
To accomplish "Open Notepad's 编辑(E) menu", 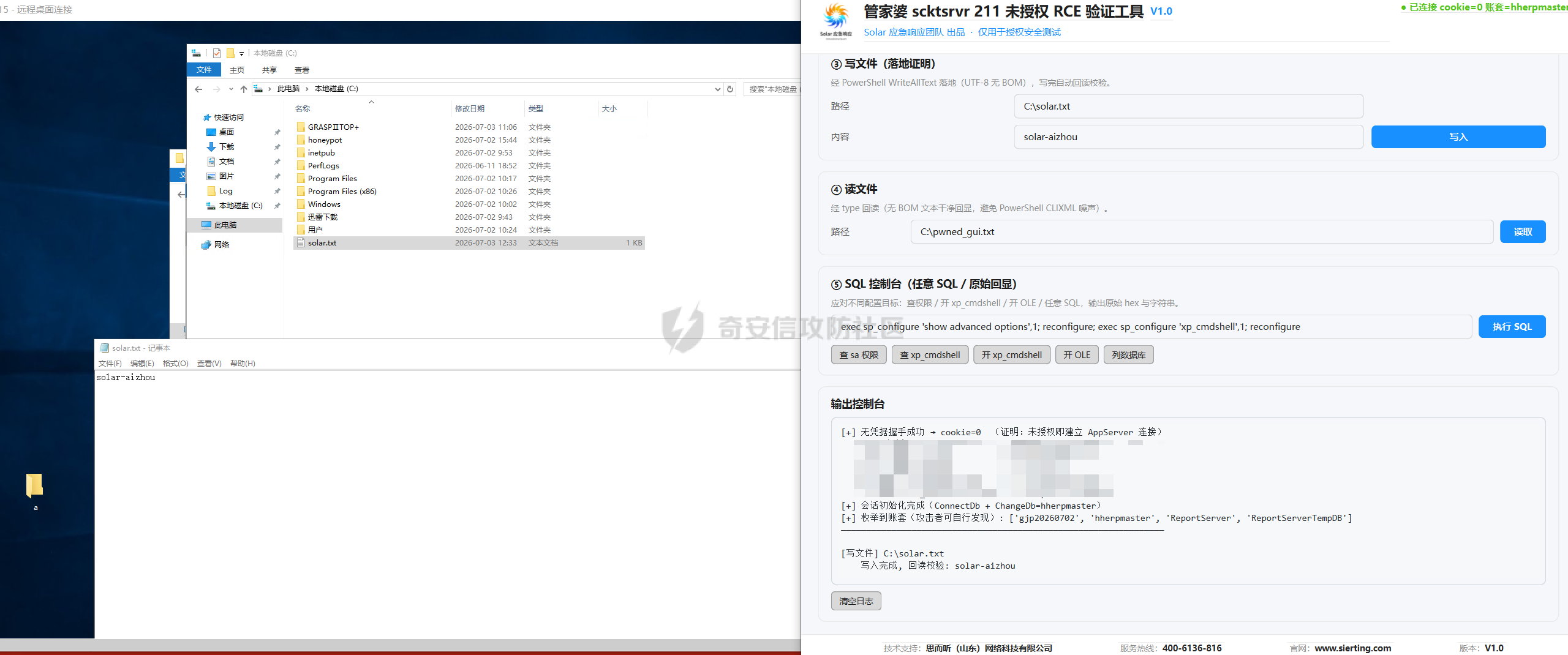I will coord(142,364).
